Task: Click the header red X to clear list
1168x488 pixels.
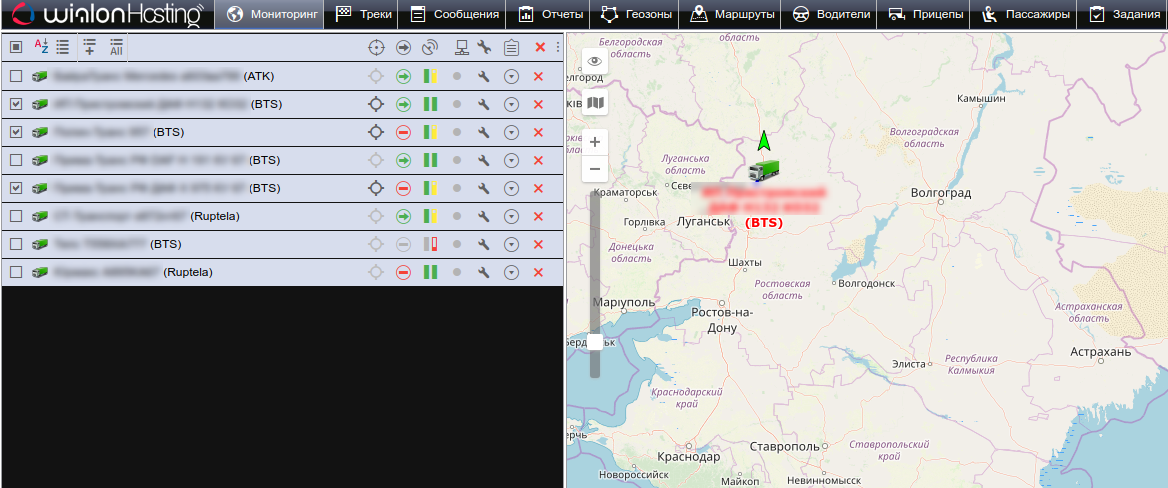Action: (x=540, y=47)
